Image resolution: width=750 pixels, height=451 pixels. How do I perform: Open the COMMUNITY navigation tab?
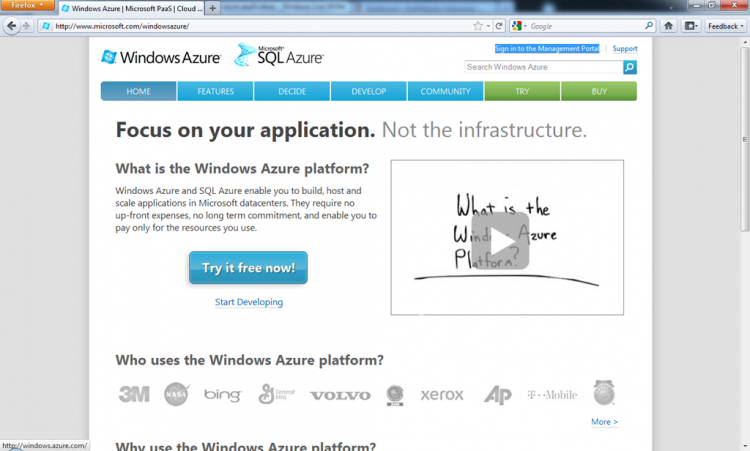[x=445, y=91]
